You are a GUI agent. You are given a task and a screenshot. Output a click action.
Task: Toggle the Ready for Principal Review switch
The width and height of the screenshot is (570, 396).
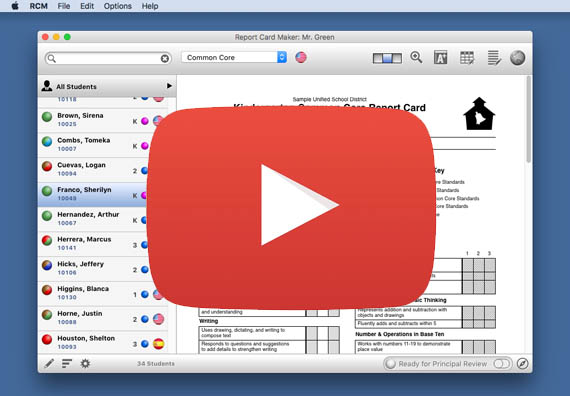[502, 364]
